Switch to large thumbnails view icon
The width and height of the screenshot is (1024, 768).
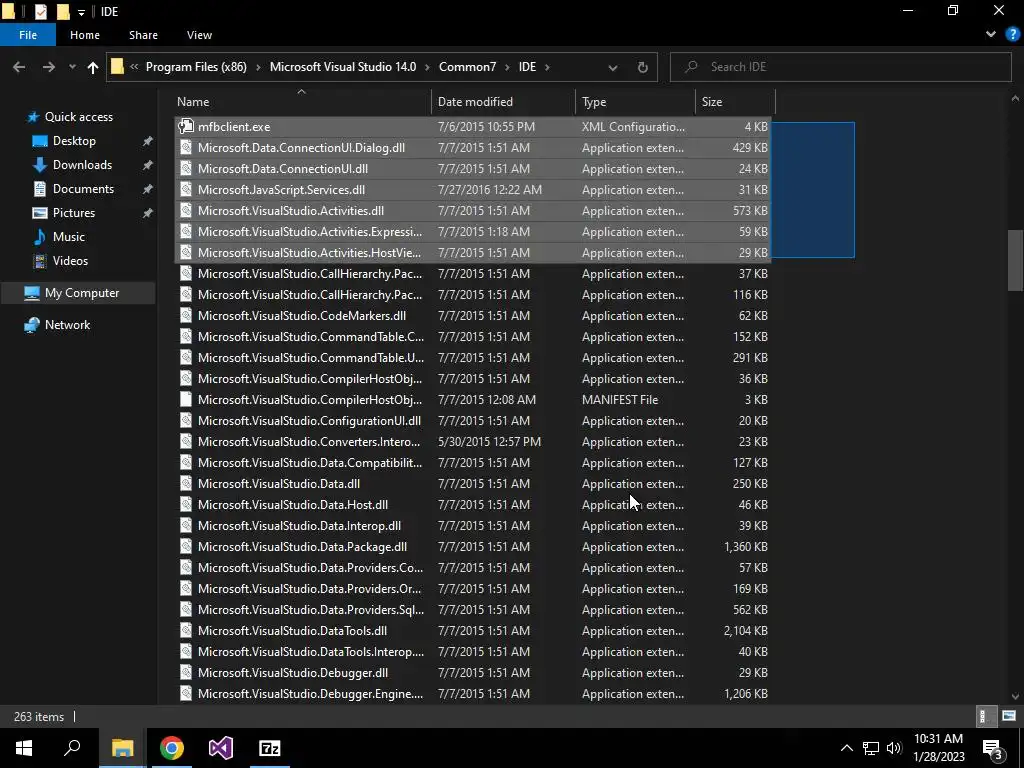[1009, 716]
